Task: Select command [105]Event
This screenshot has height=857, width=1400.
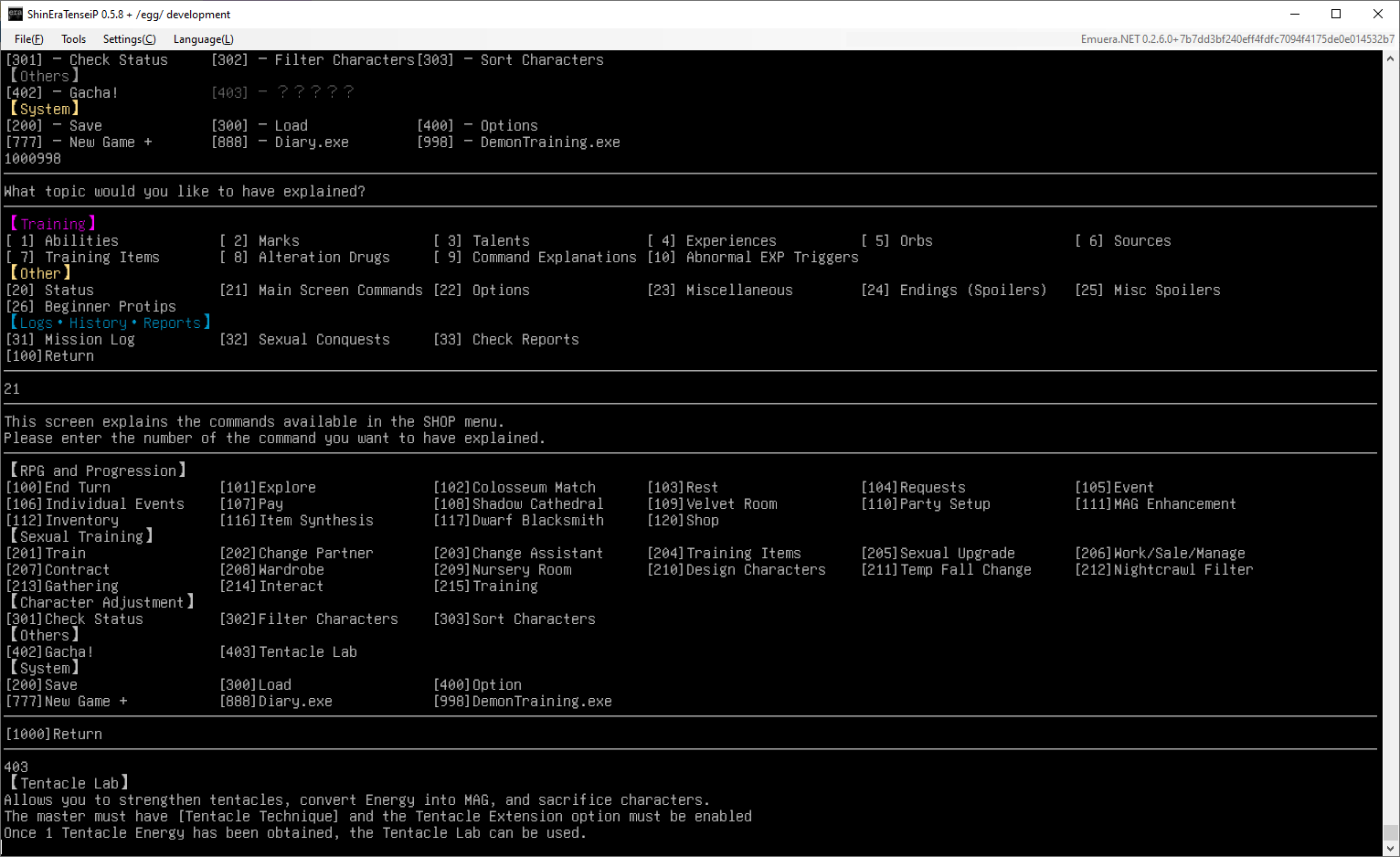Action: [1115, 488]
